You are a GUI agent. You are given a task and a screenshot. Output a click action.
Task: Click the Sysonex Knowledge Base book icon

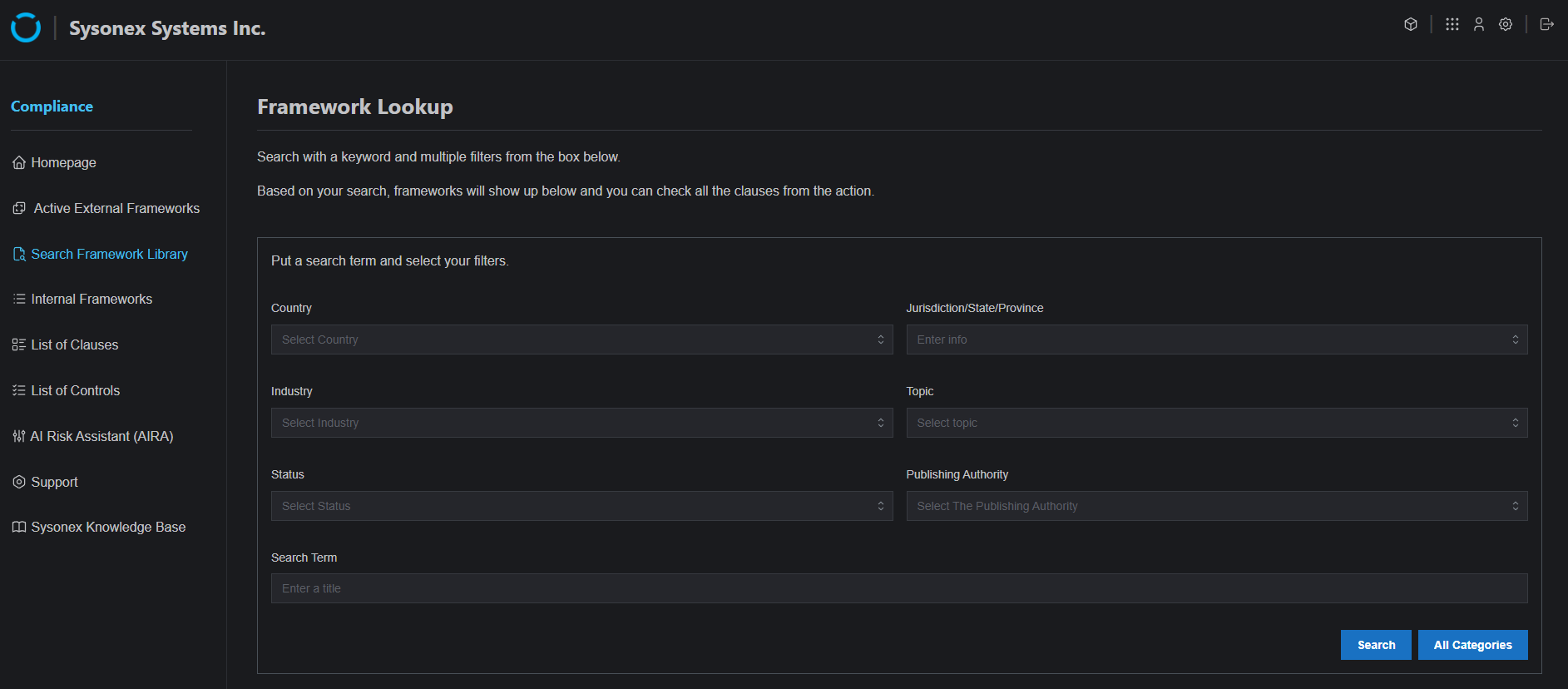coord(18,527)
